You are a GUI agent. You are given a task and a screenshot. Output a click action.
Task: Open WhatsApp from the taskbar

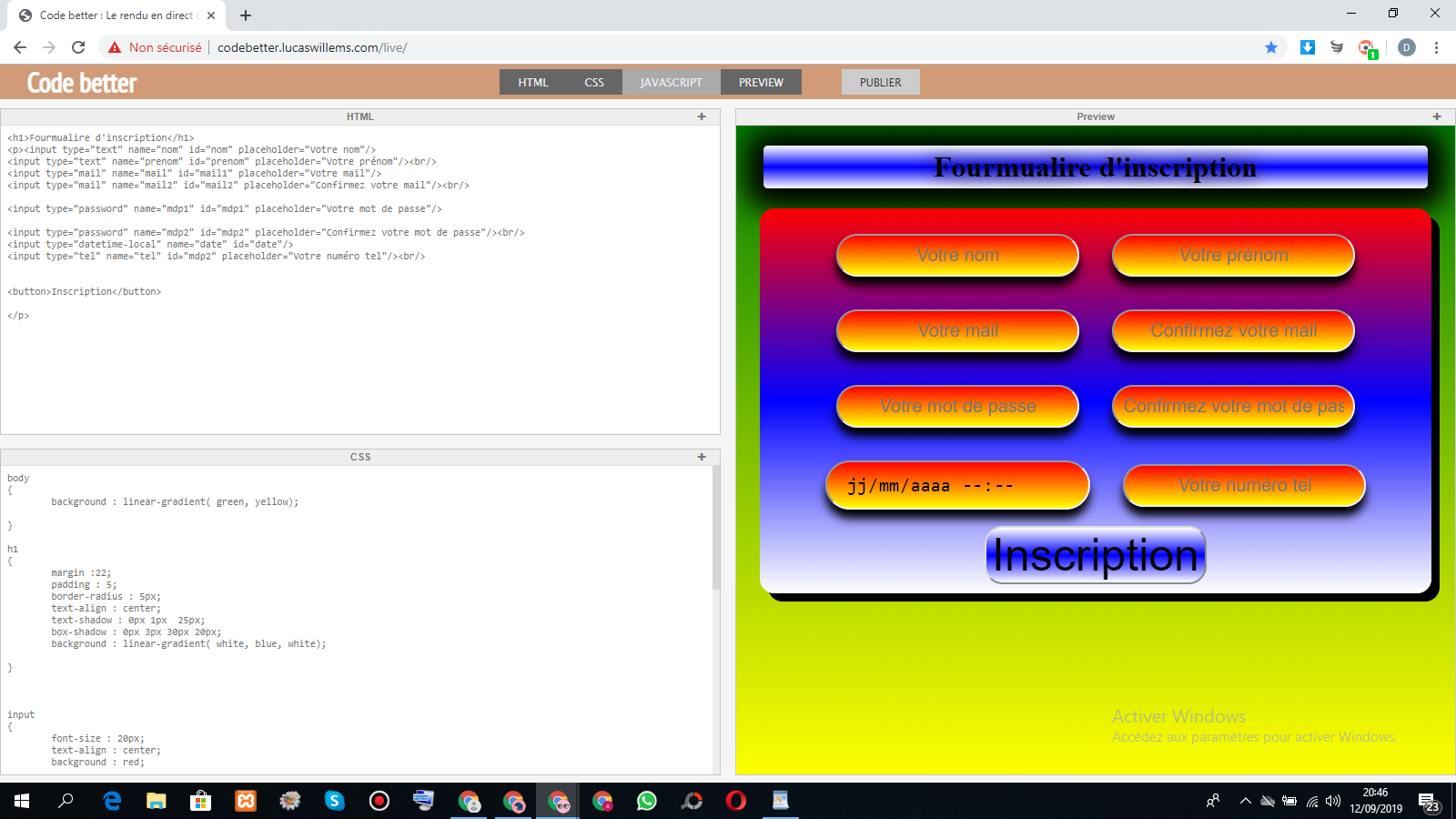pyautogui.click(x=647, y=801)
